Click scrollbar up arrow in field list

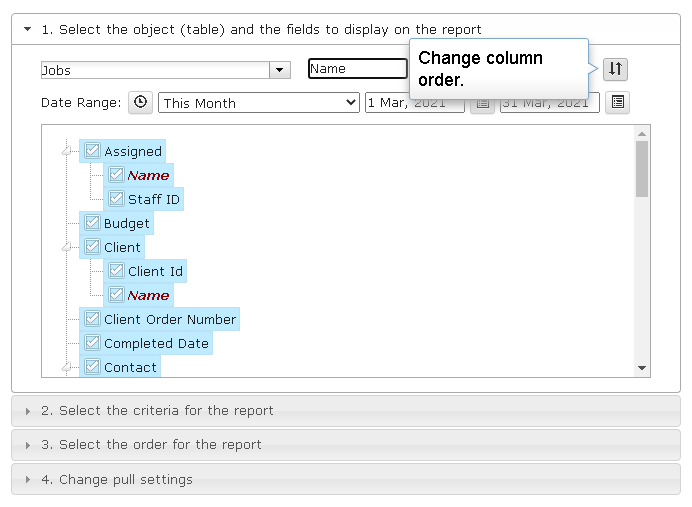(x=642, y=133)
